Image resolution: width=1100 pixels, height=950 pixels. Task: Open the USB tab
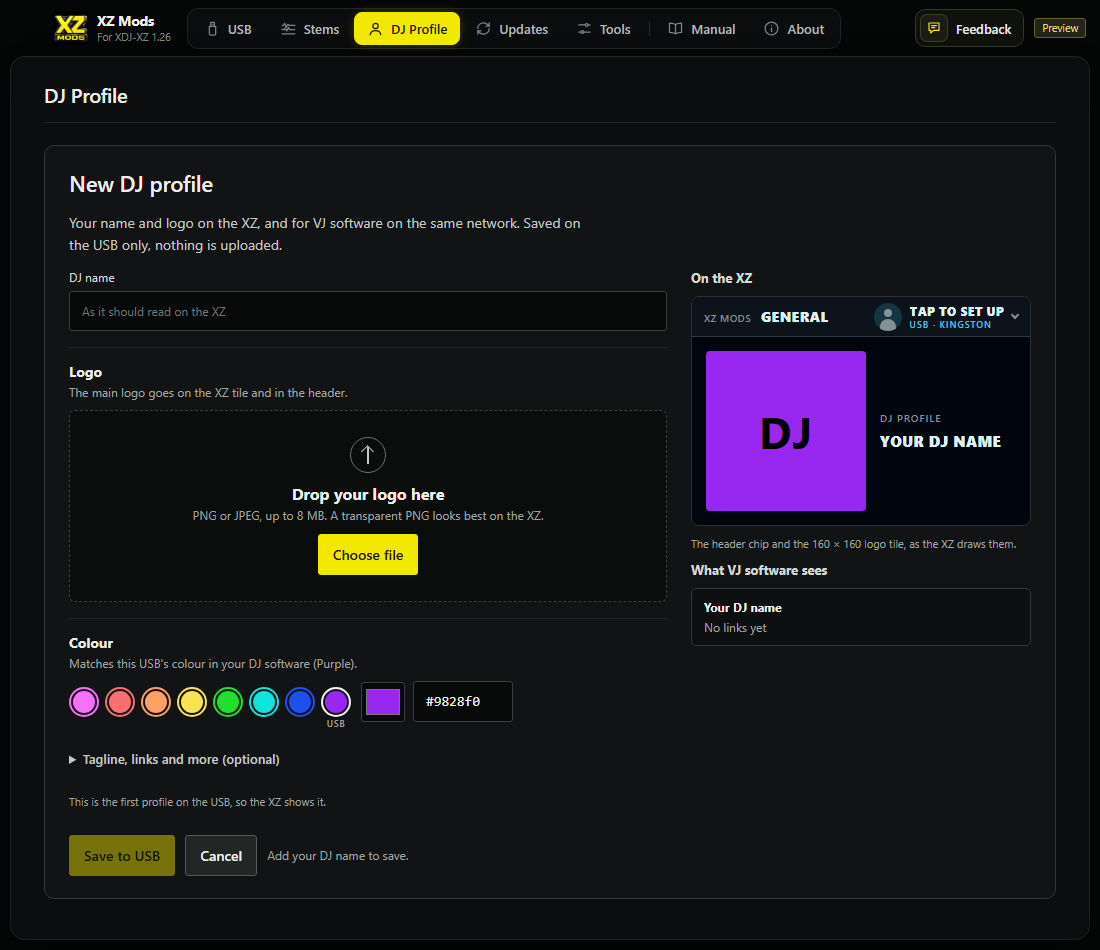pyautogui.click(x=229, y=29)
